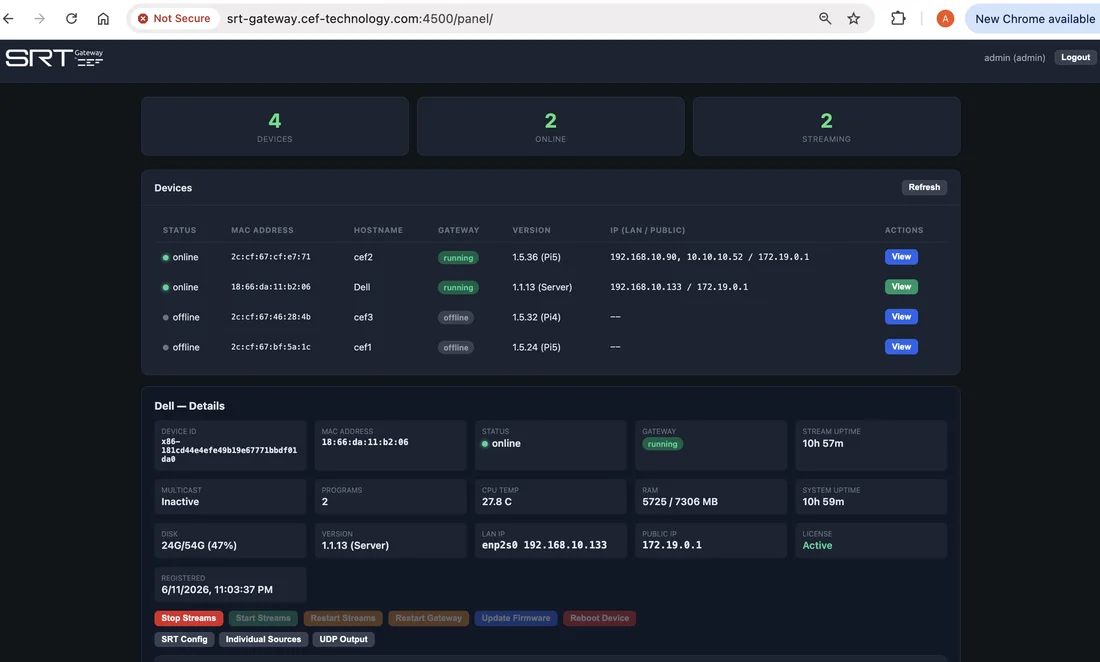
Task: Go back with the browser back arrow
Action: click(8, 19)
